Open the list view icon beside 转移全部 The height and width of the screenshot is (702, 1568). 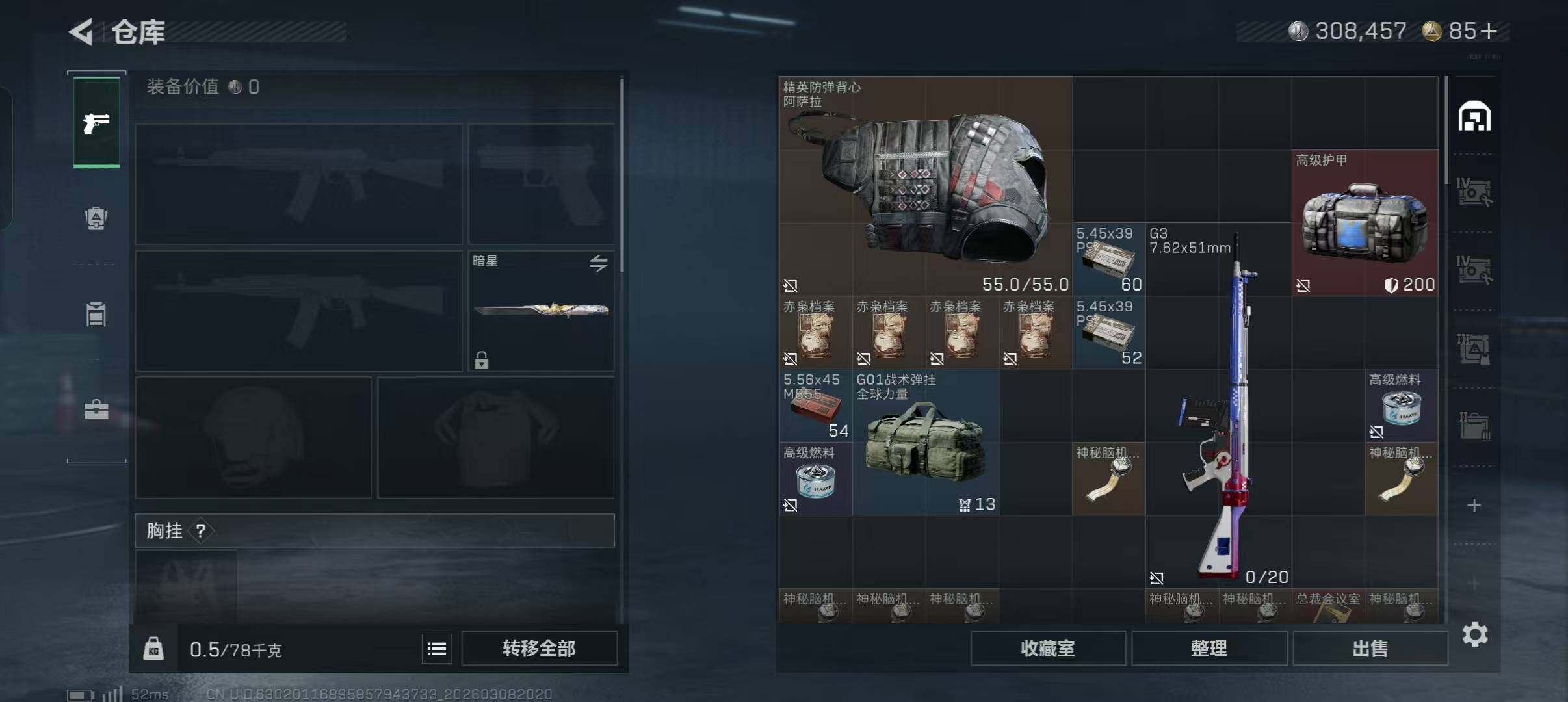[437, 649]
